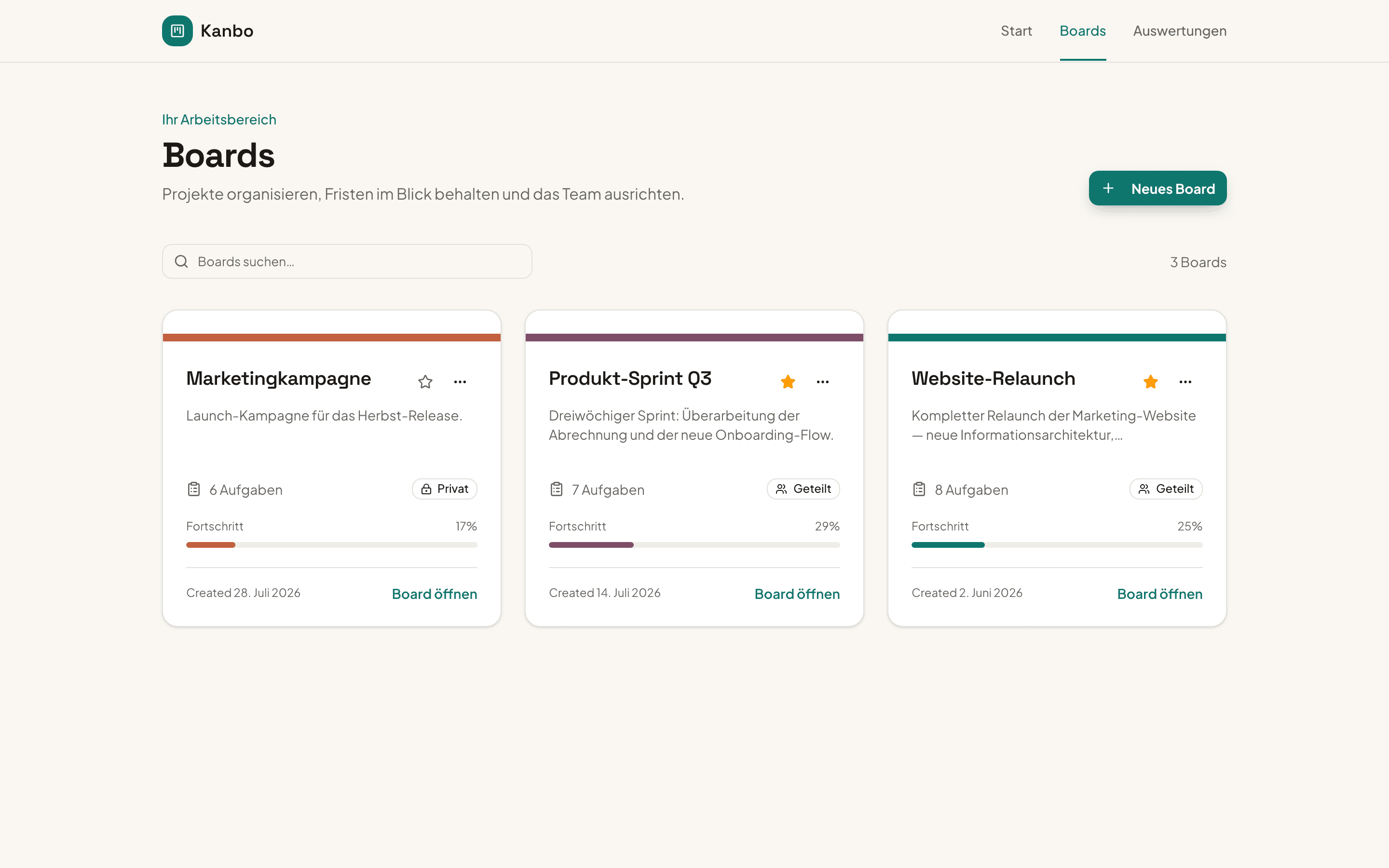This screenshot has width=1389, height=868.
Task: Open more options for Marketingkampagne
Action: (460, 382)
